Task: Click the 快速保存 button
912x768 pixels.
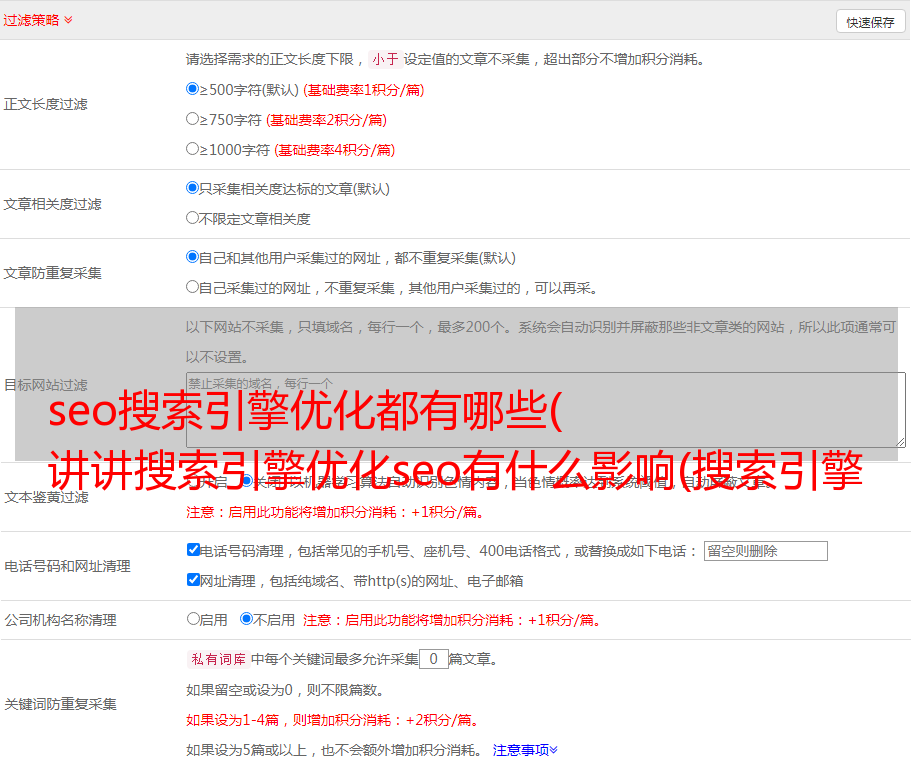Action: coord(869,22)
